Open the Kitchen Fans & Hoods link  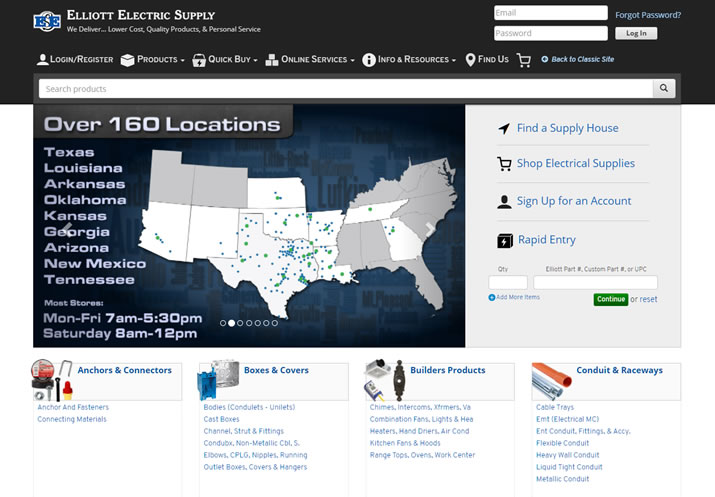(405, 443)
